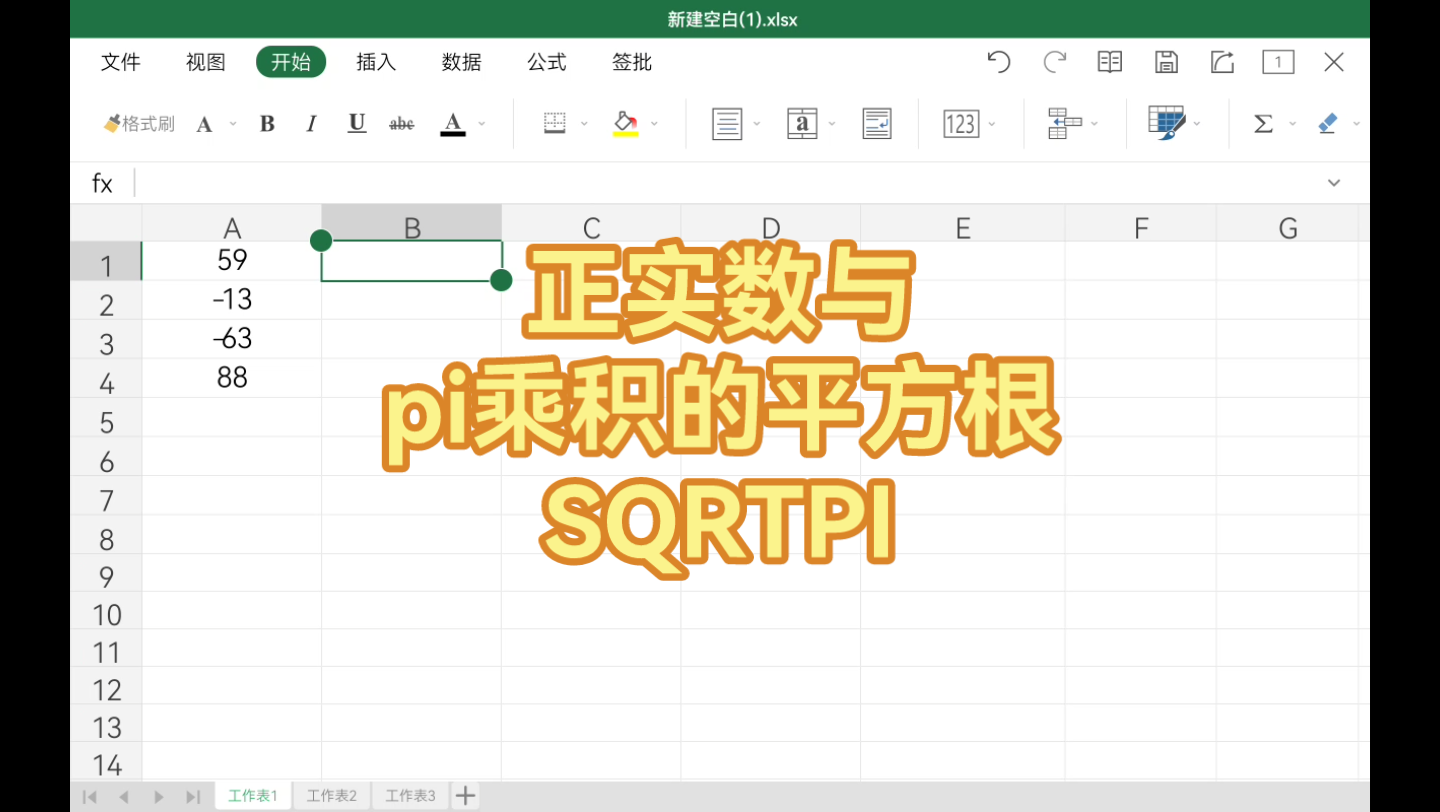Open the font size A icon
The image size is (1440, 812).
(x=204, y=124)
